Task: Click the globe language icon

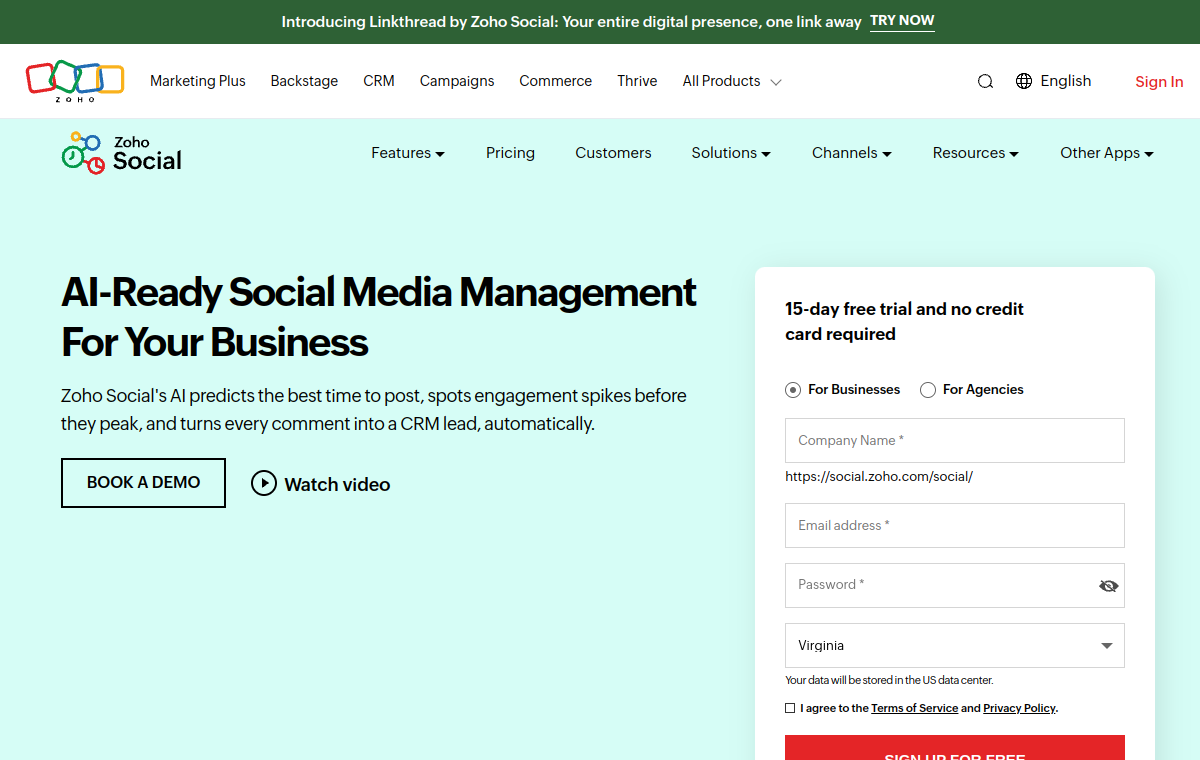Action: coord(1024,81)
